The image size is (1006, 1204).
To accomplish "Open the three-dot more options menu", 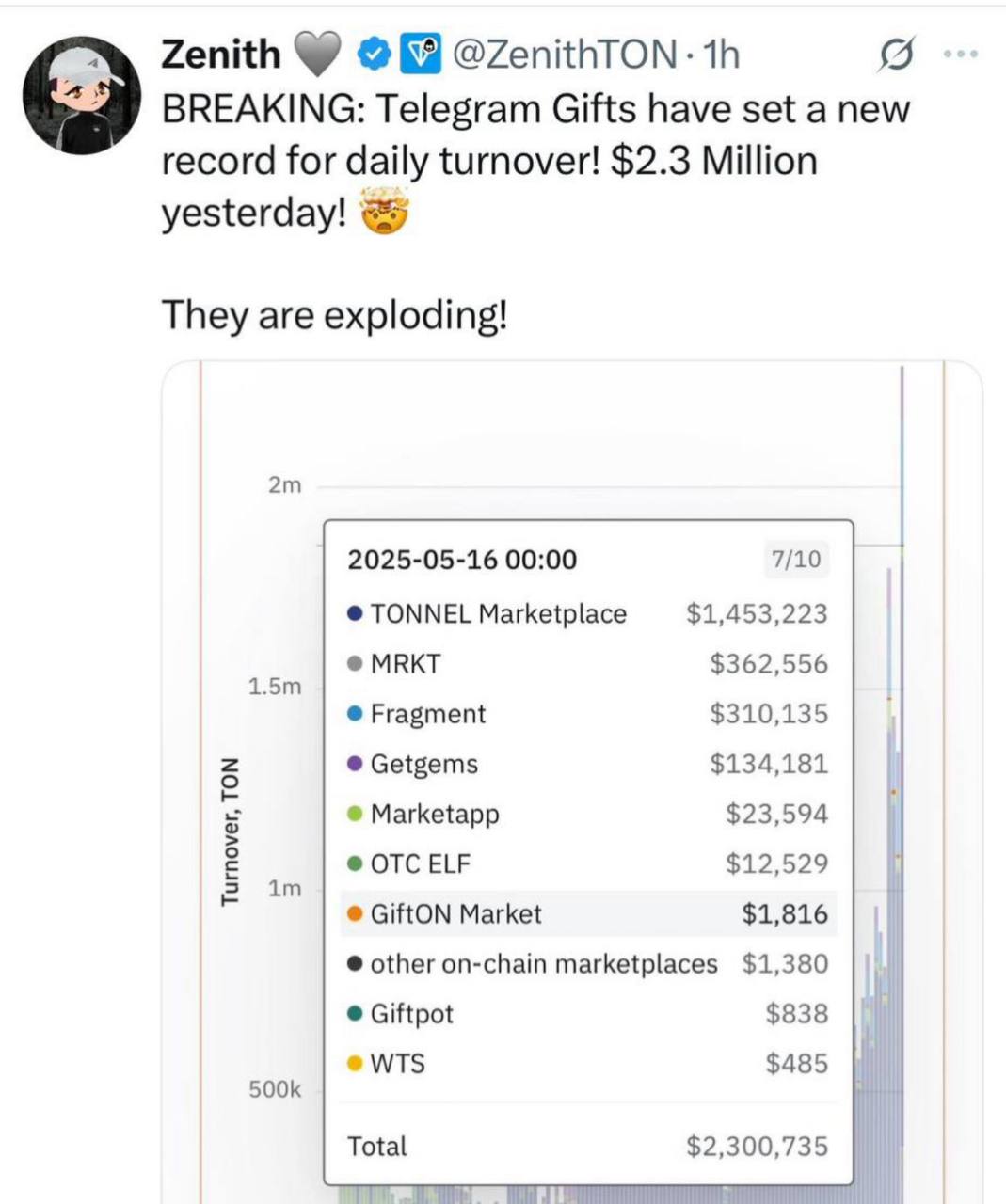I will tap(961, 55).
